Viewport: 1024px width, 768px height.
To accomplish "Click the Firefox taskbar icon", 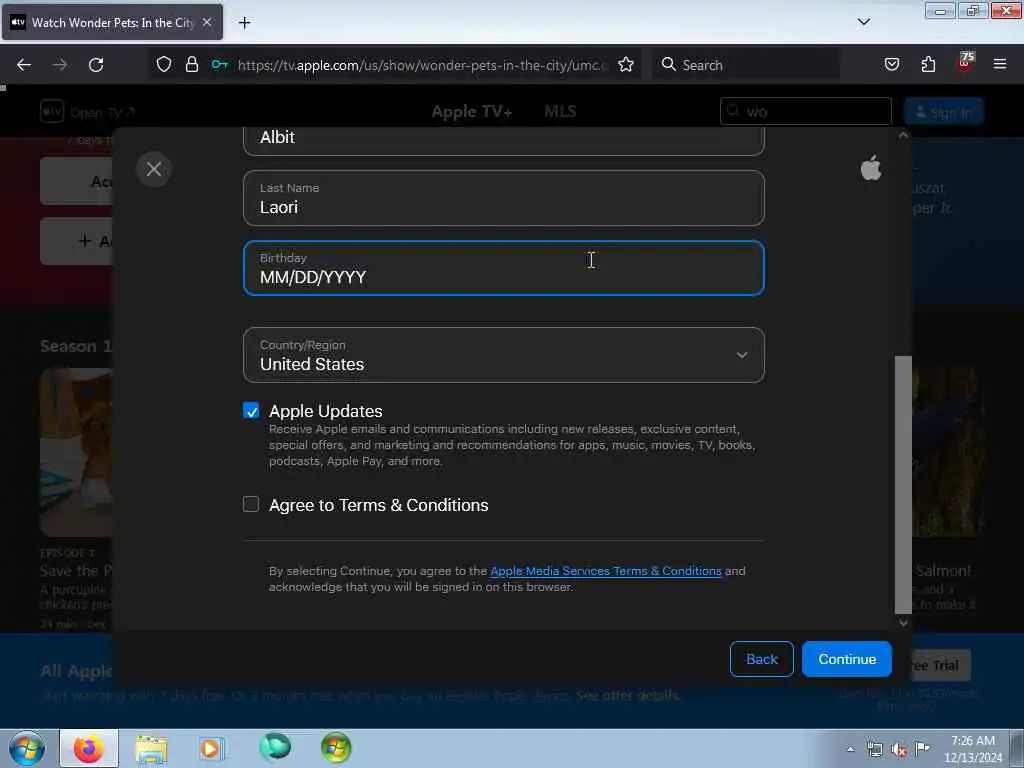I will (89, 748).
